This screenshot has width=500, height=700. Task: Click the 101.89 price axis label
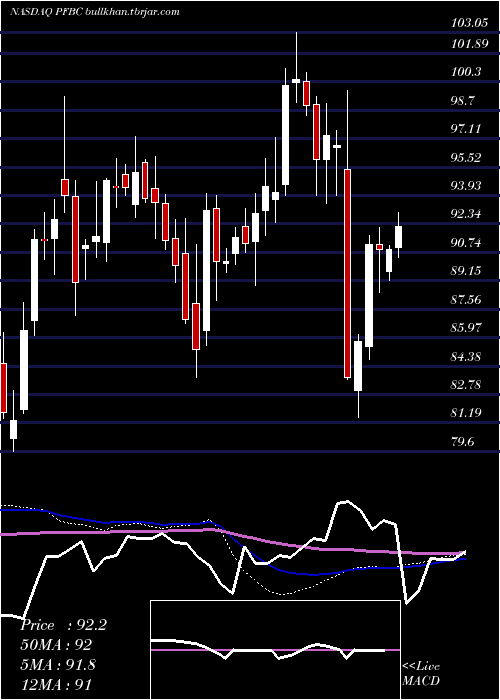(469, 44)
